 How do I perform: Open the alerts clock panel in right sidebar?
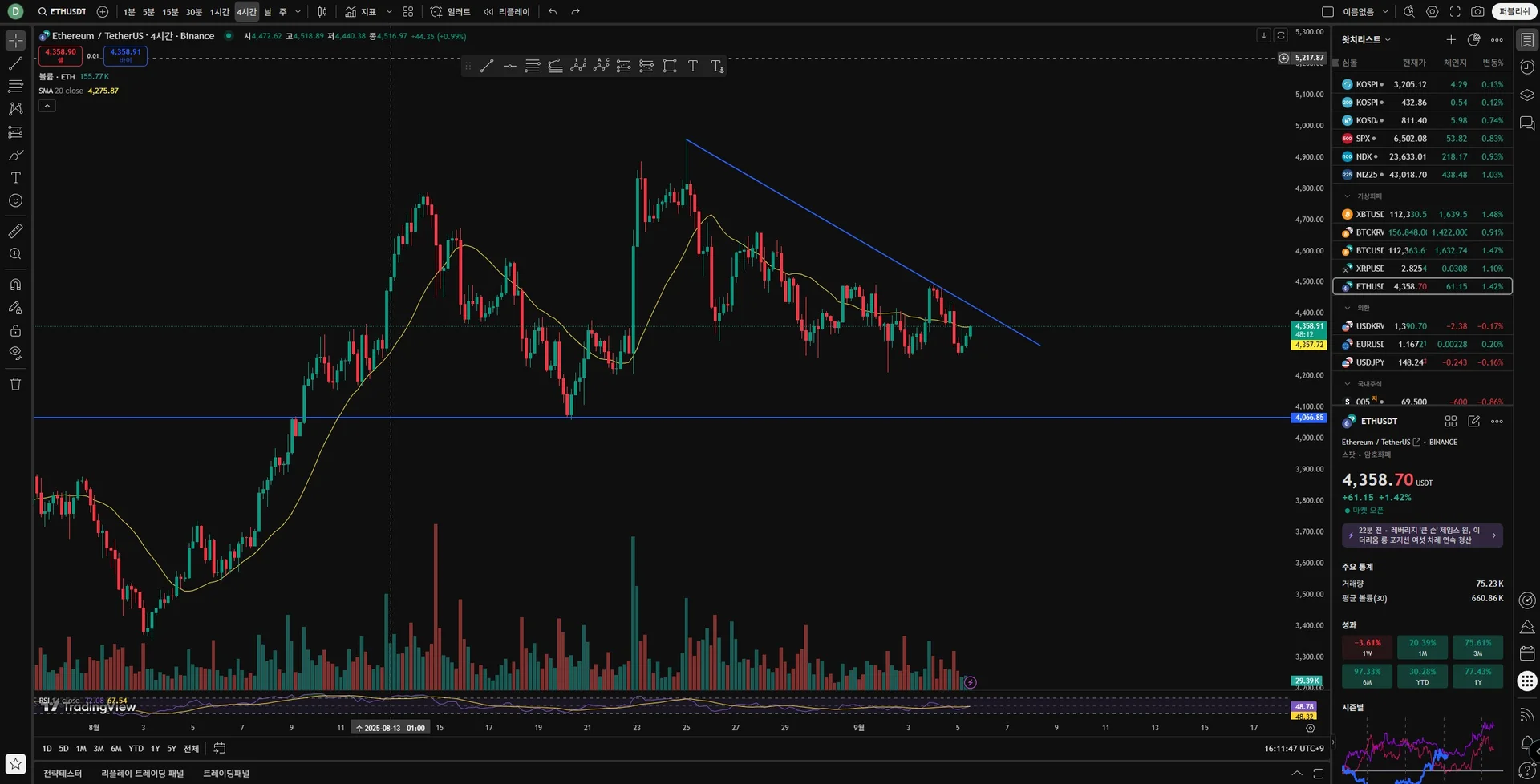pyautogui.click(x=1527, y=67)
